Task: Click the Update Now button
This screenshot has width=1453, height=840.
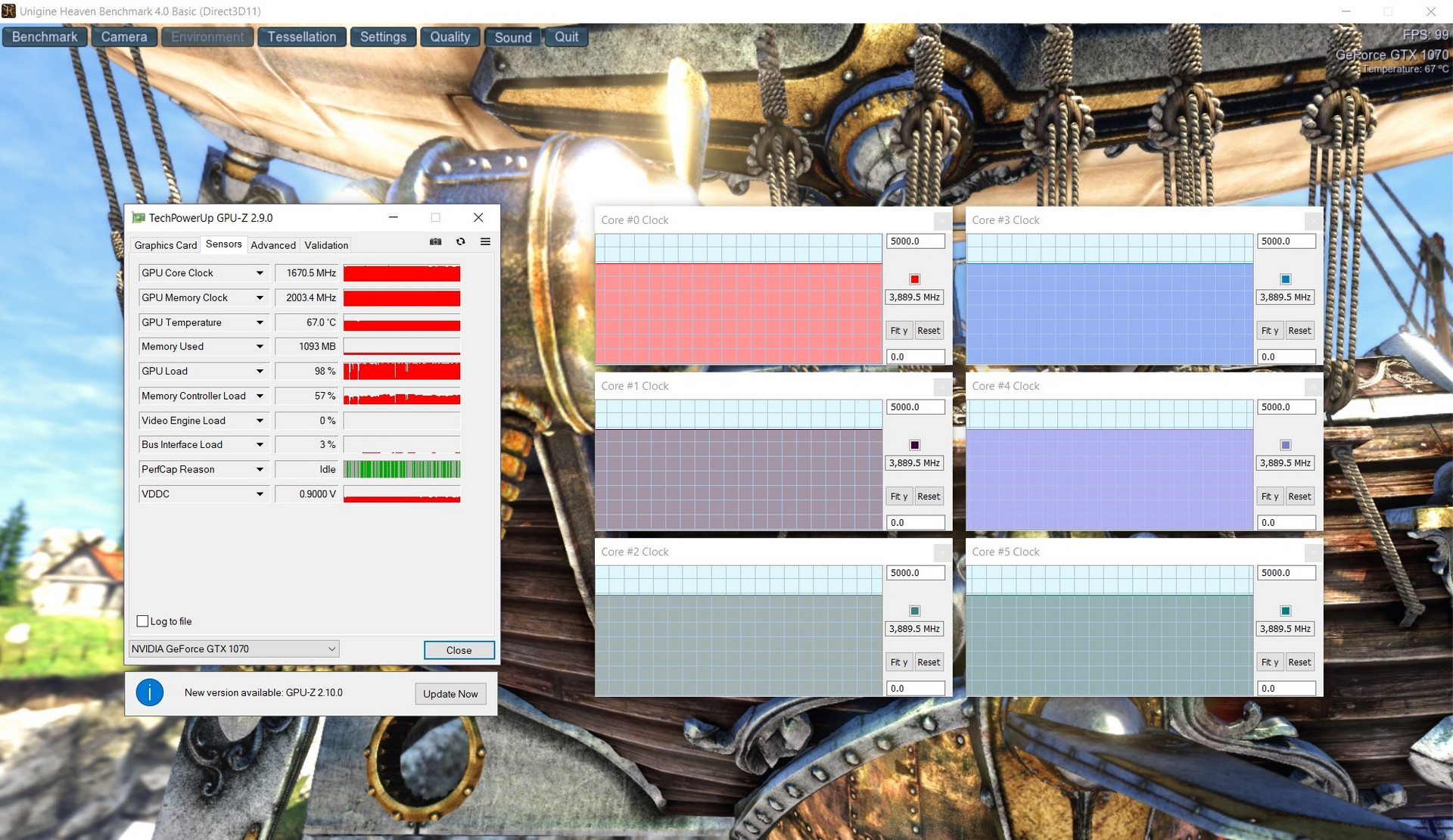Action: point(450,694)
